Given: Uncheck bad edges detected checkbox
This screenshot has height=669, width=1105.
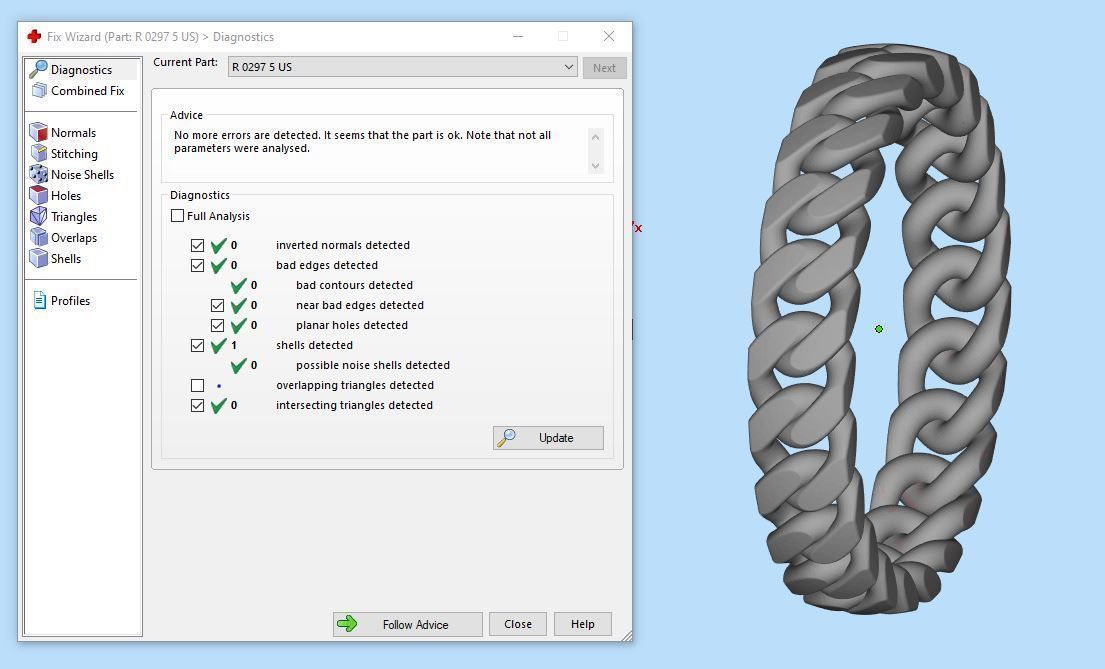Looking at the screenshot, I should coord(197,265).
